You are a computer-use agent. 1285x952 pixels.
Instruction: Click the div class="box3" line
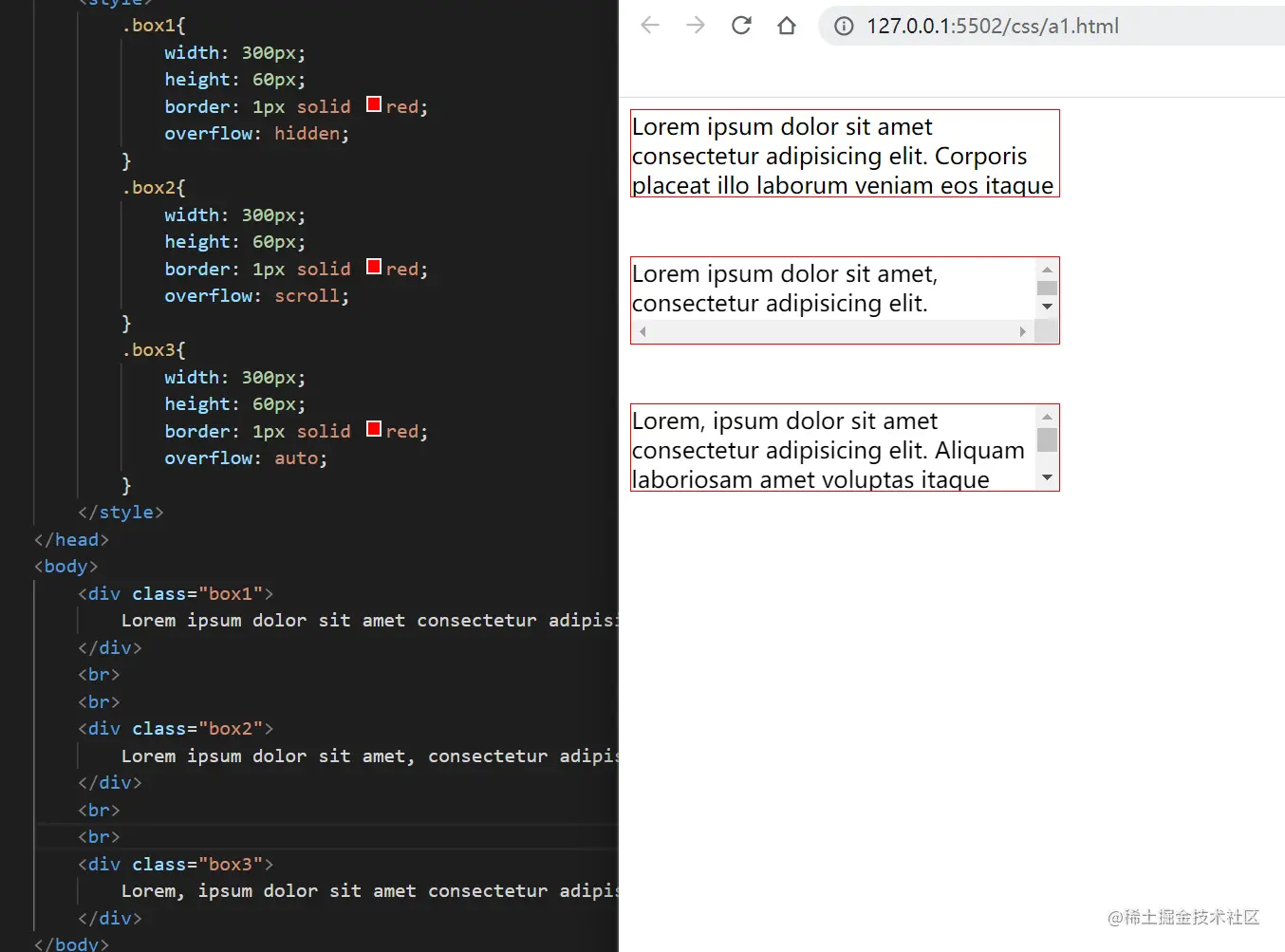pos(176,865)
